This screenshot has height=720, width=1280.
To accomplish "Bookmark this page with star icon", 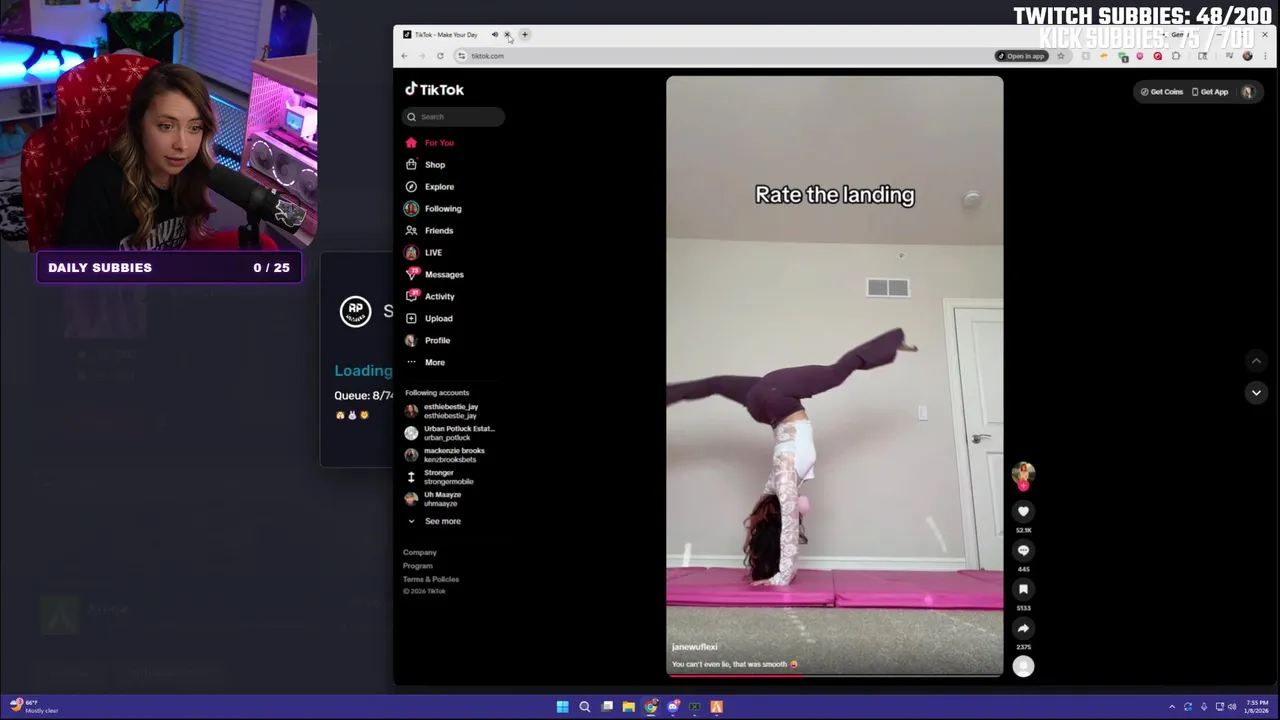I will tap(1061, 56).
